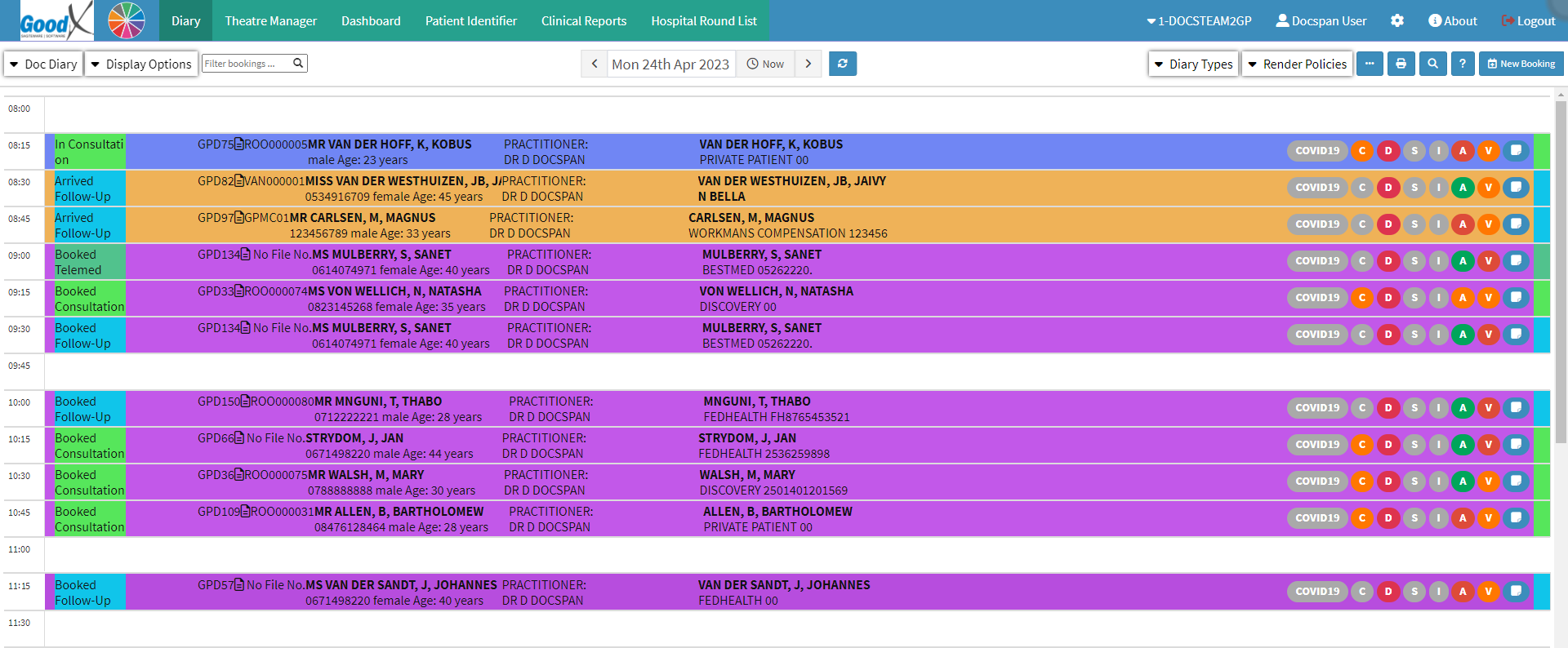Click the print diary icon

pos(1401,64)
